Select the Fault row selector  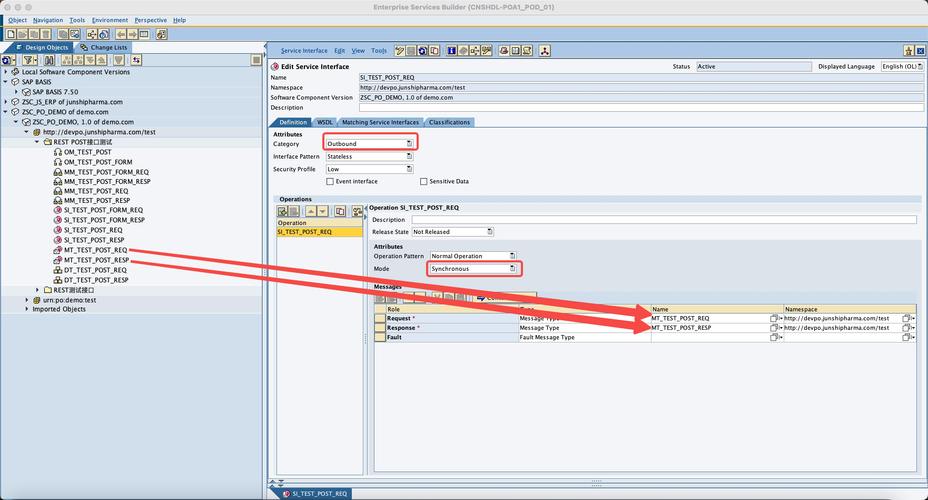click(380, 338)
